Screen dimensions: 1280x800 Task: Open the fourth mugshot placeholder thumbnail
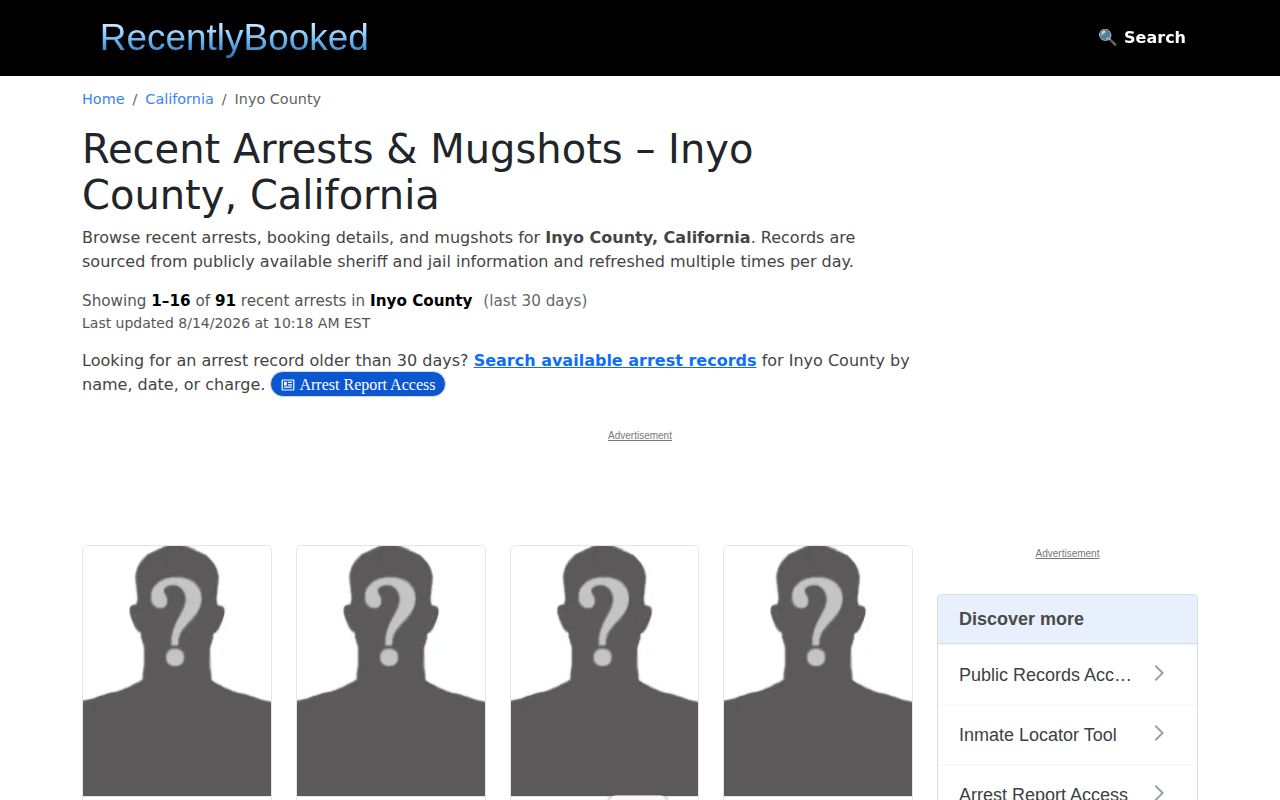point(818,671)
